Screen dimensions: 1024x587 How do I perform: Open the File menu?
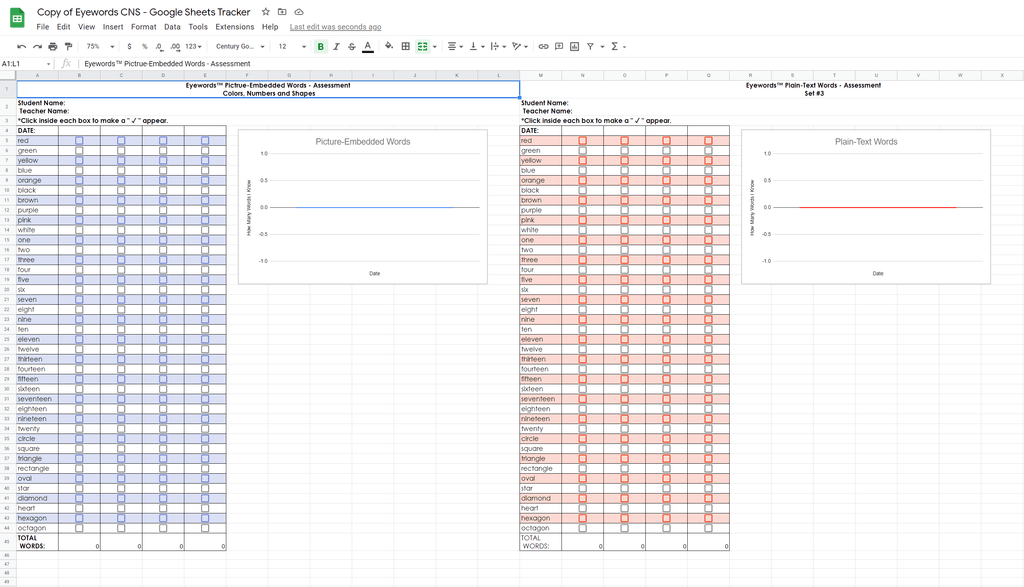pyautogui.click(x=43, y=27)
